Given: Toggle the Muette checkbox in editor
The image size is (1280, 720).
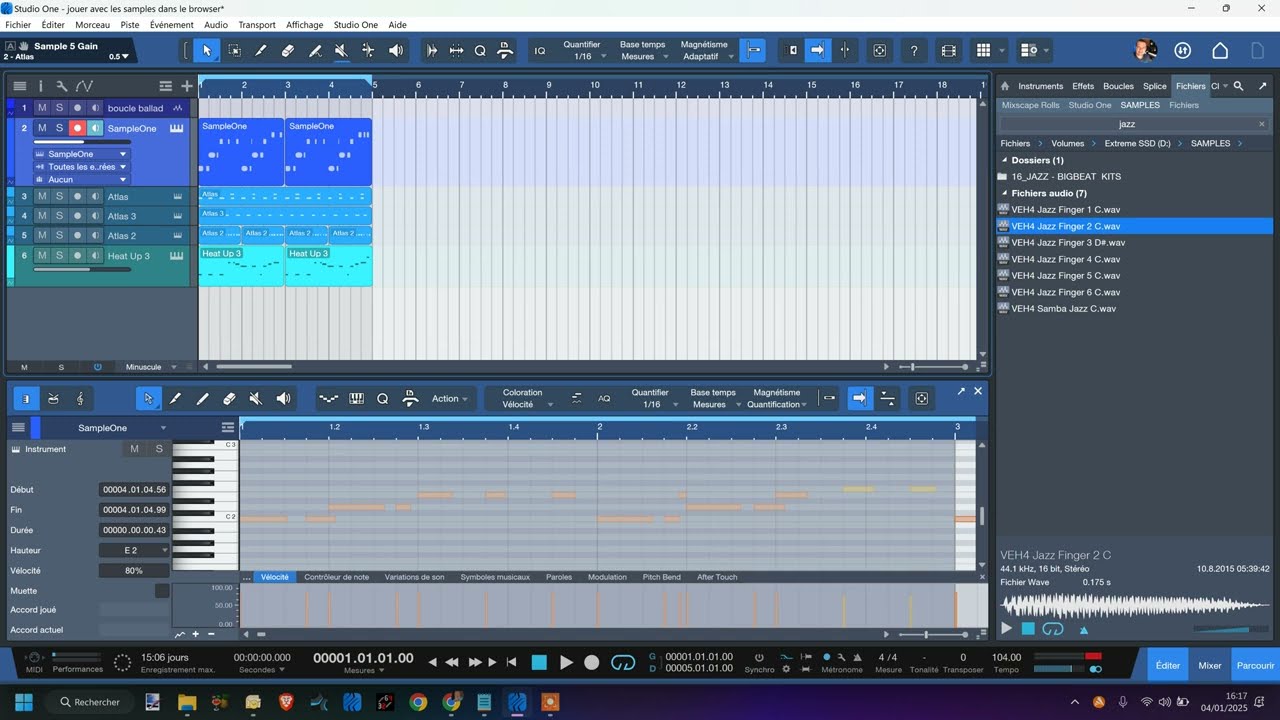Looking at the screenshot, I should tap(162, 591).
